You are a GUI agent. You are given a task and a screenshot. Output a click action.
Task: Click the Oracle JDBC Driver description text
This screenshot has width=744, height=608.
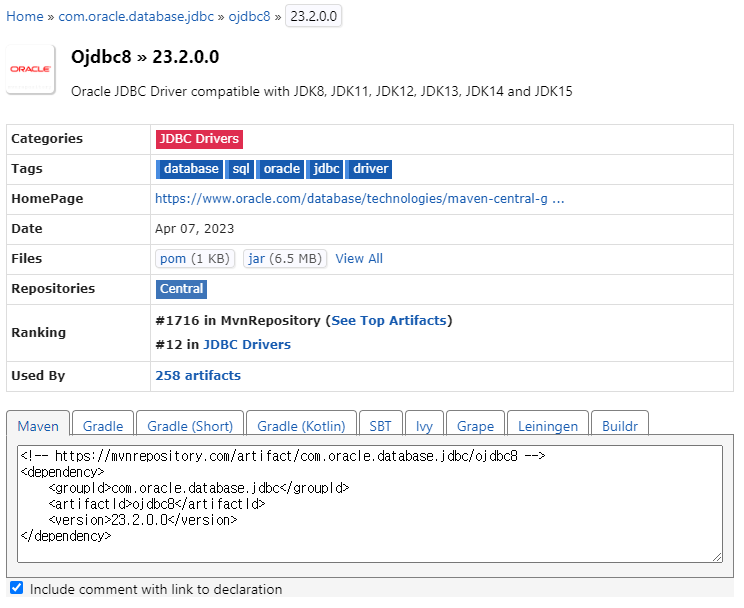pyautogui.click(x=322, y=91)
